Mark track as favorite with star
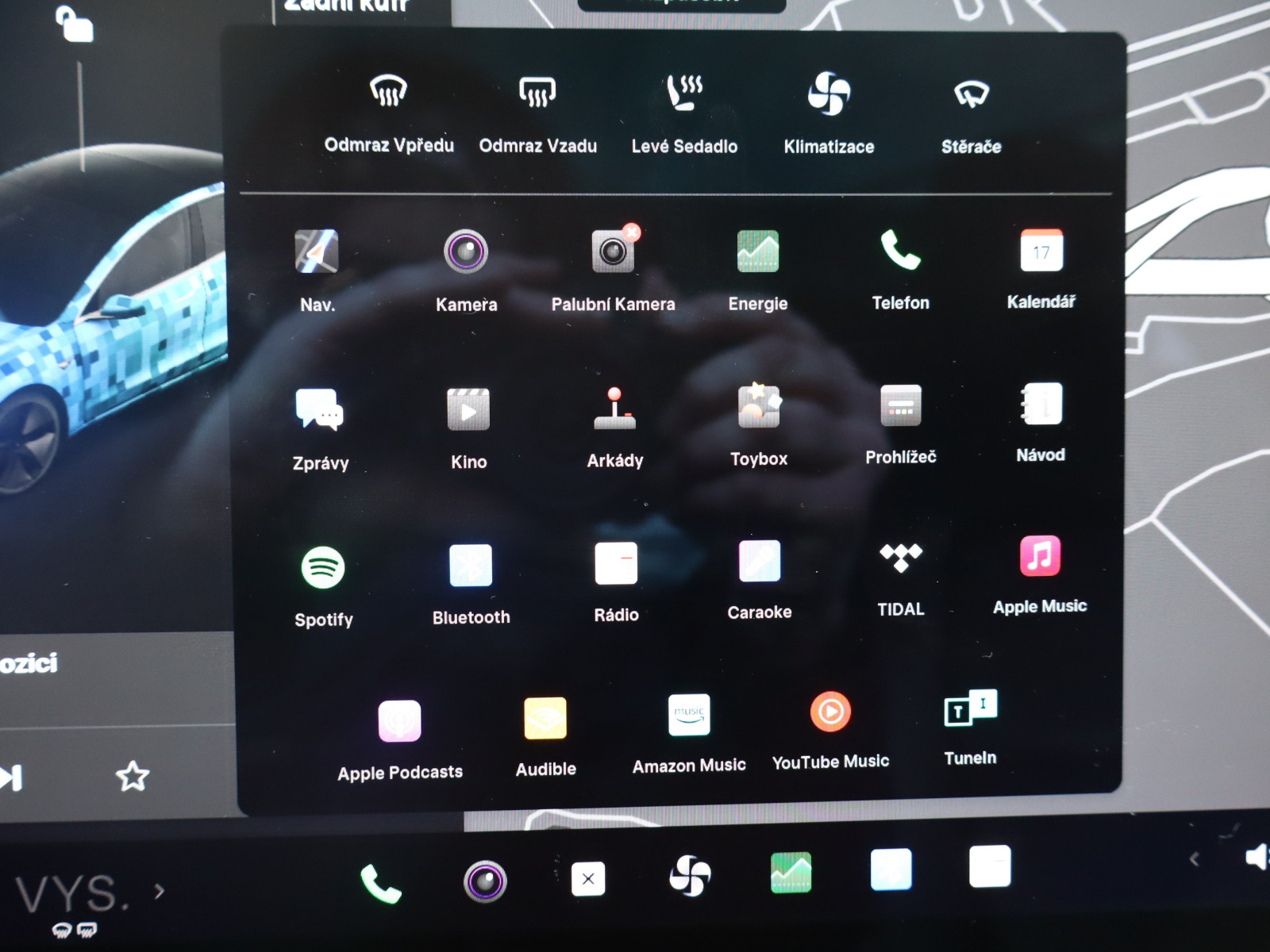1270x952 pixels. 132,776
